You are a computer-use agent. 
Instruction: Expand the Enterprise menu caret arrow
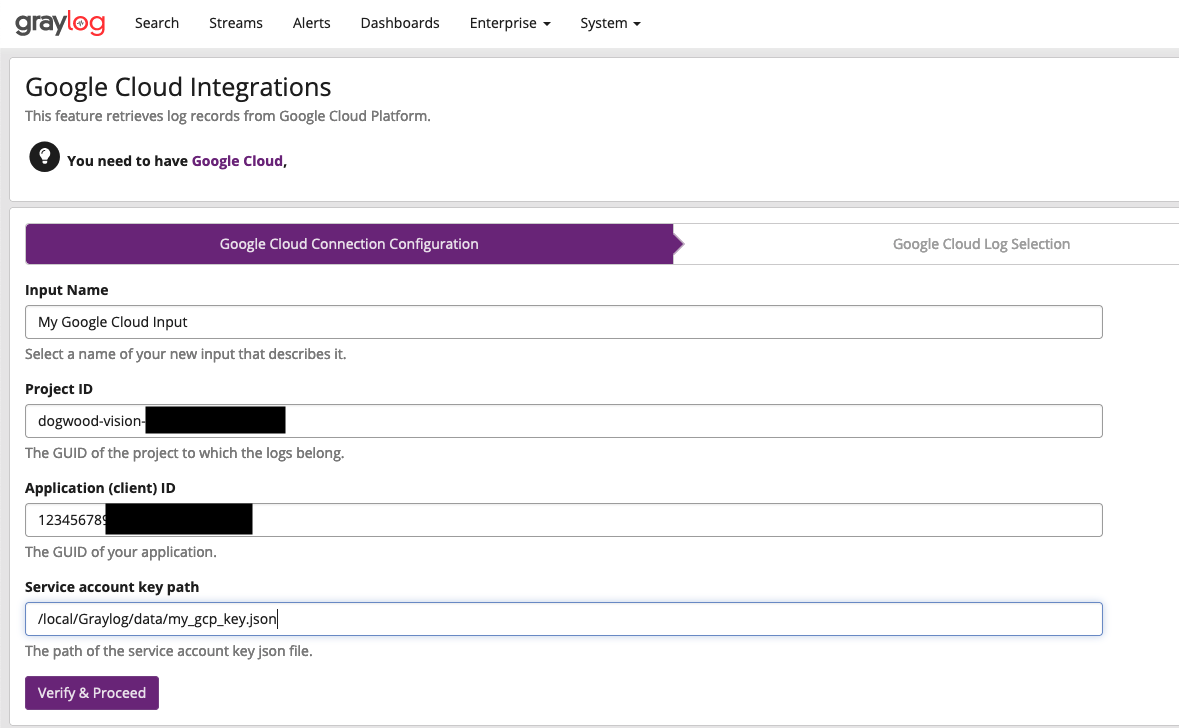click(546, 24)
